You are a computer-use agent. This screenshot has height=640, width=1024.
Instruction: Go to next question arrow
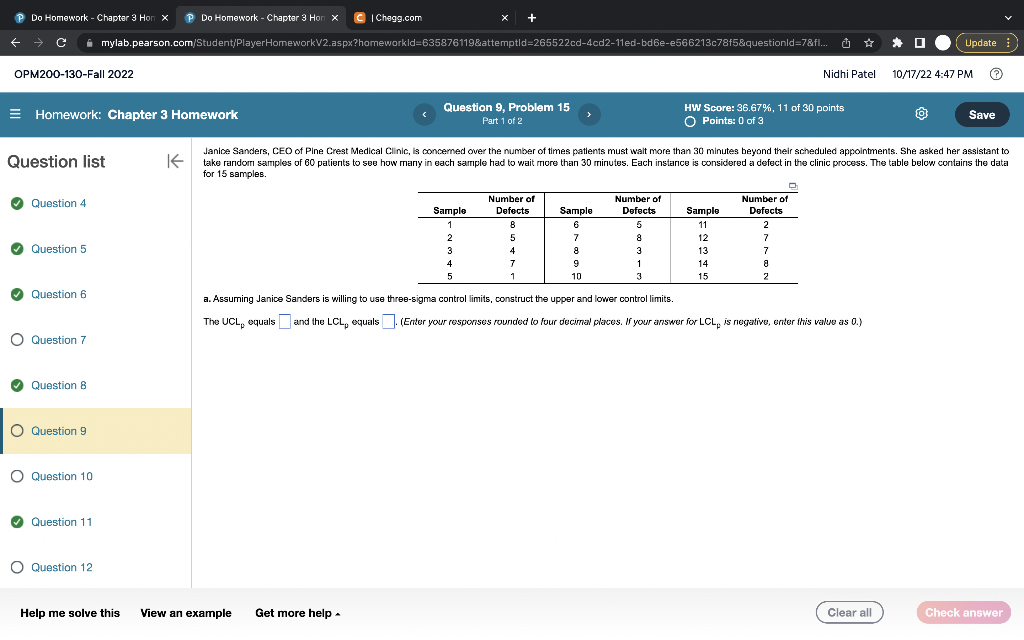pos(589,114)
